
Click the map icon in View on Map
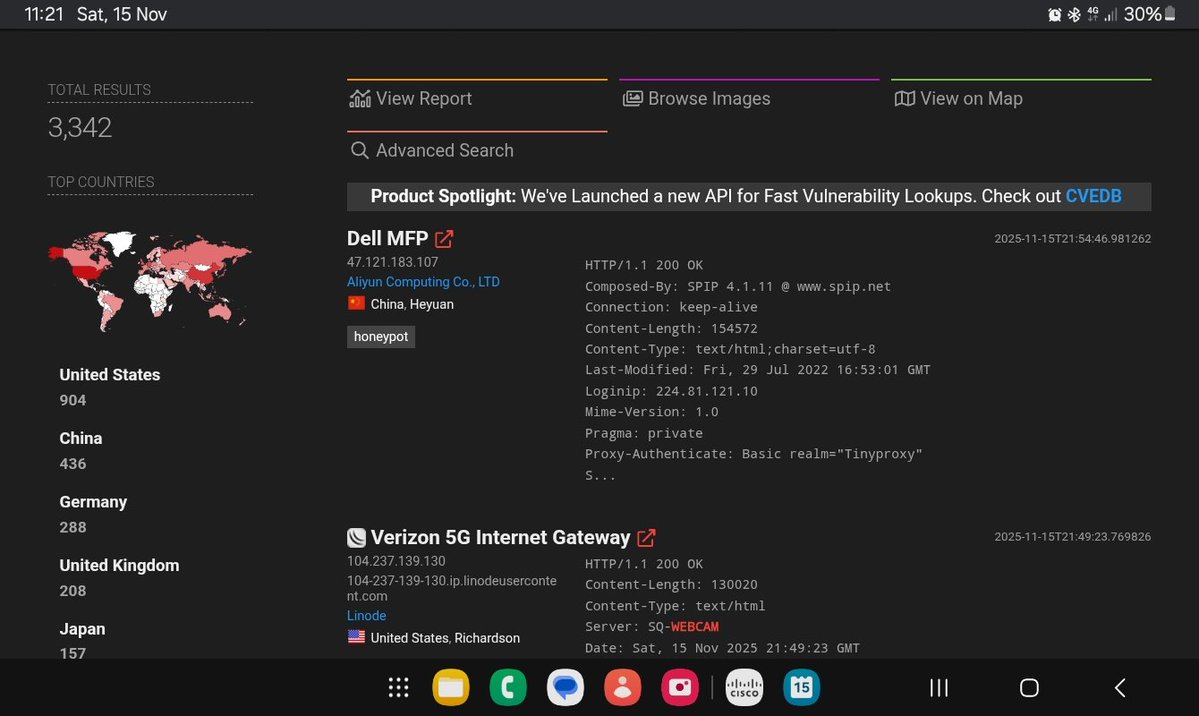pyautogui.click(x=905, y=99)
